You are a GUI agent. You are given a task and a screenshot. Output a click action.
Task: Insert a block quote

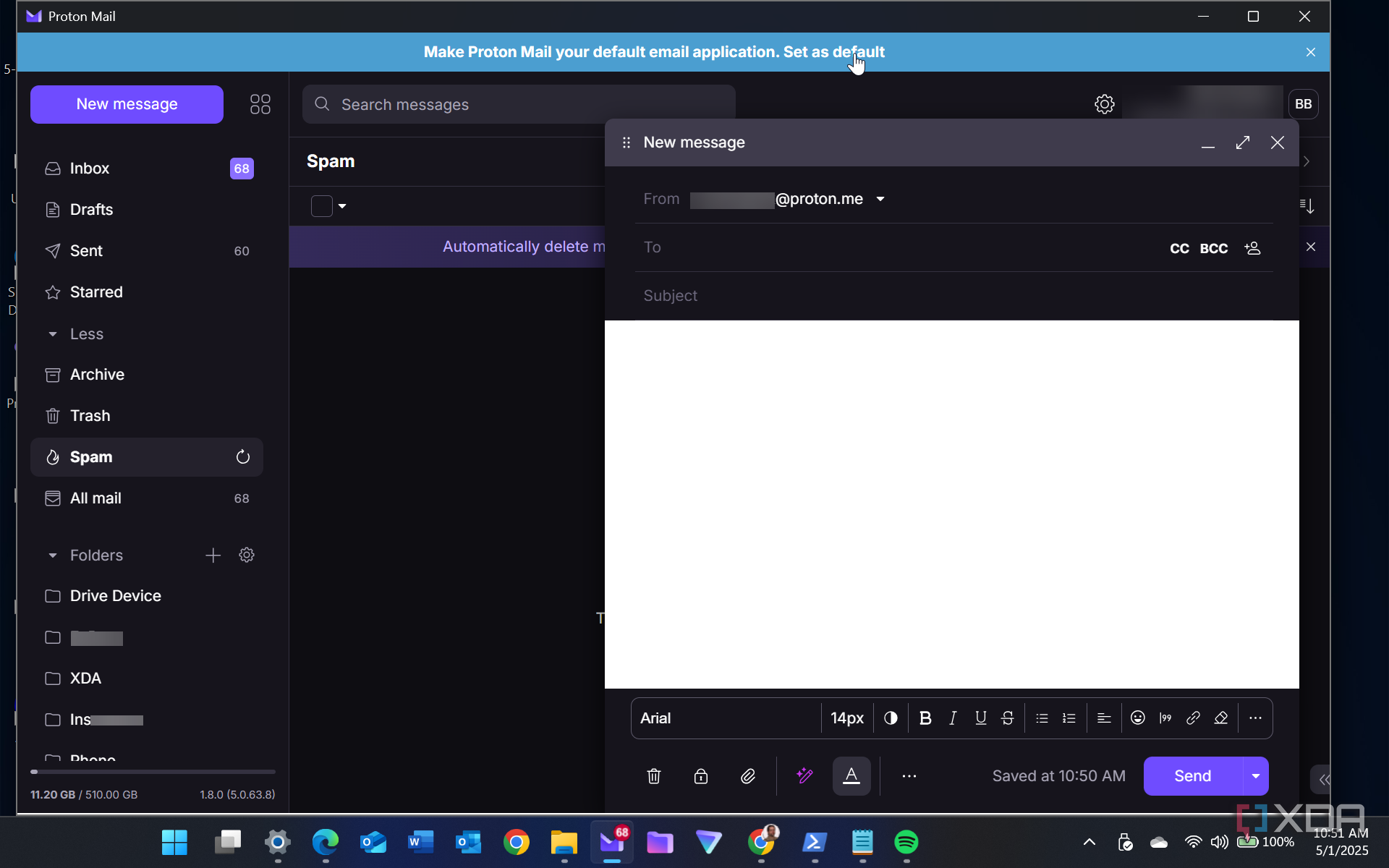pyautogui.click(x=1165, y=718)
